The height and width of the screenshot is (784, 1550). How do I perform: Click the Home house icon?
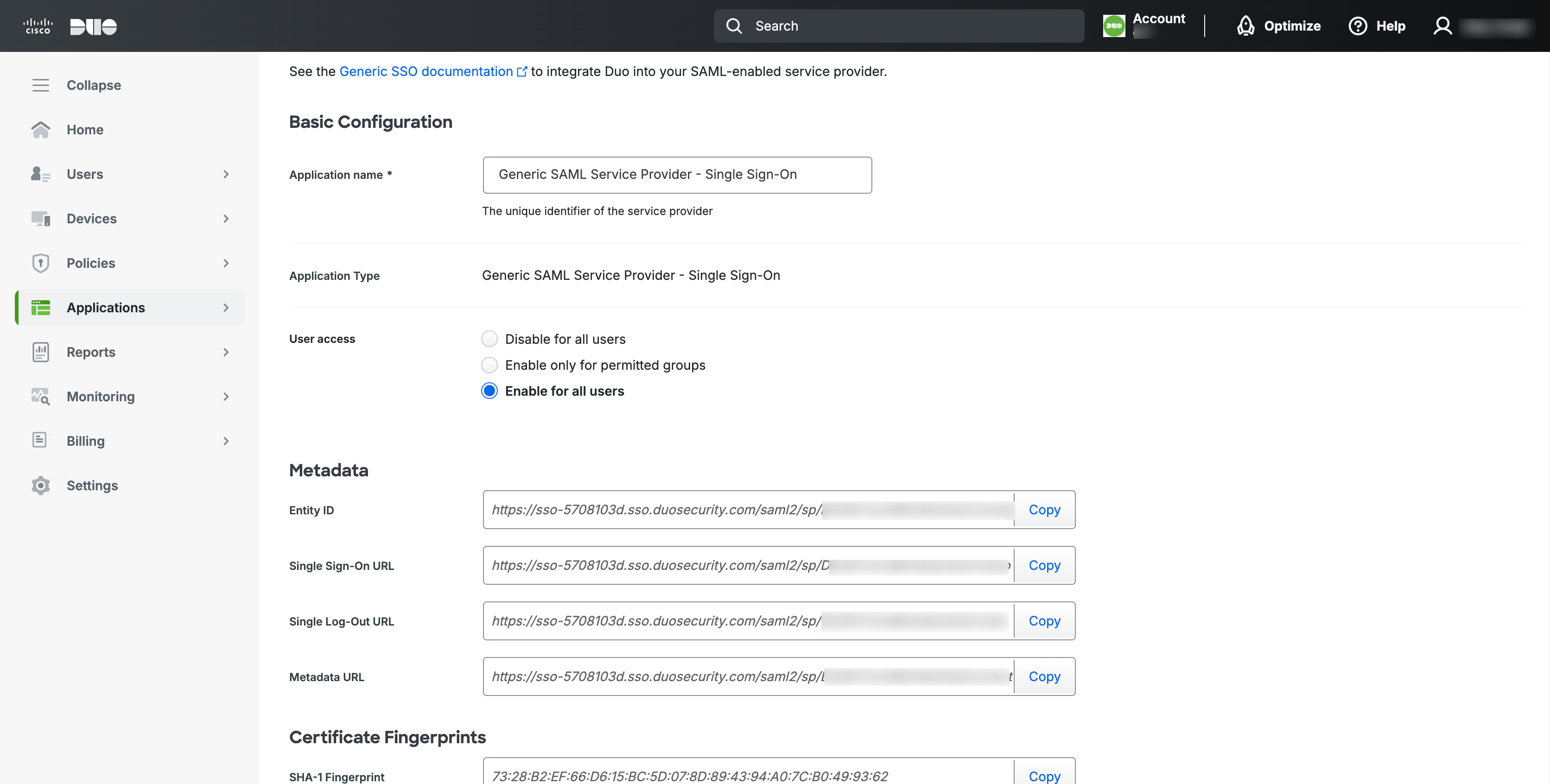coord(40,130)
